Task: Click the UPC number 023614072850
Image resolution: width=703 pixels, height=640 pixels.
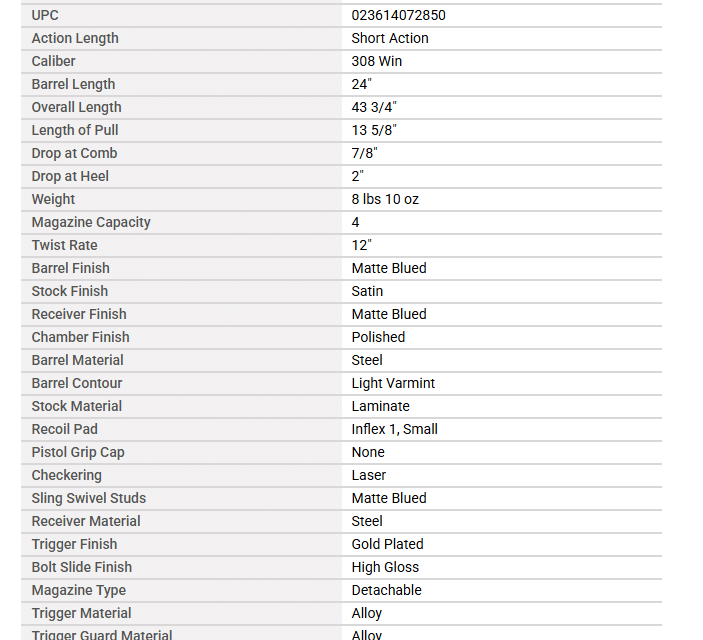Action: tap(398, 15)
